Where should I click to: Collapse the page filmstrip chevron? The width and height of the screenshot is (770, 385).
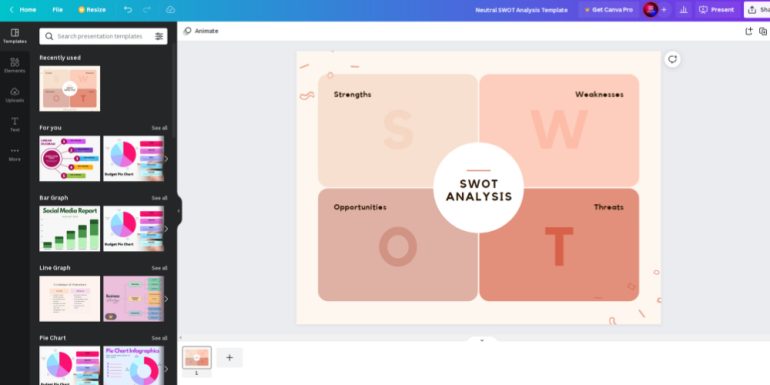coord(482,340)
